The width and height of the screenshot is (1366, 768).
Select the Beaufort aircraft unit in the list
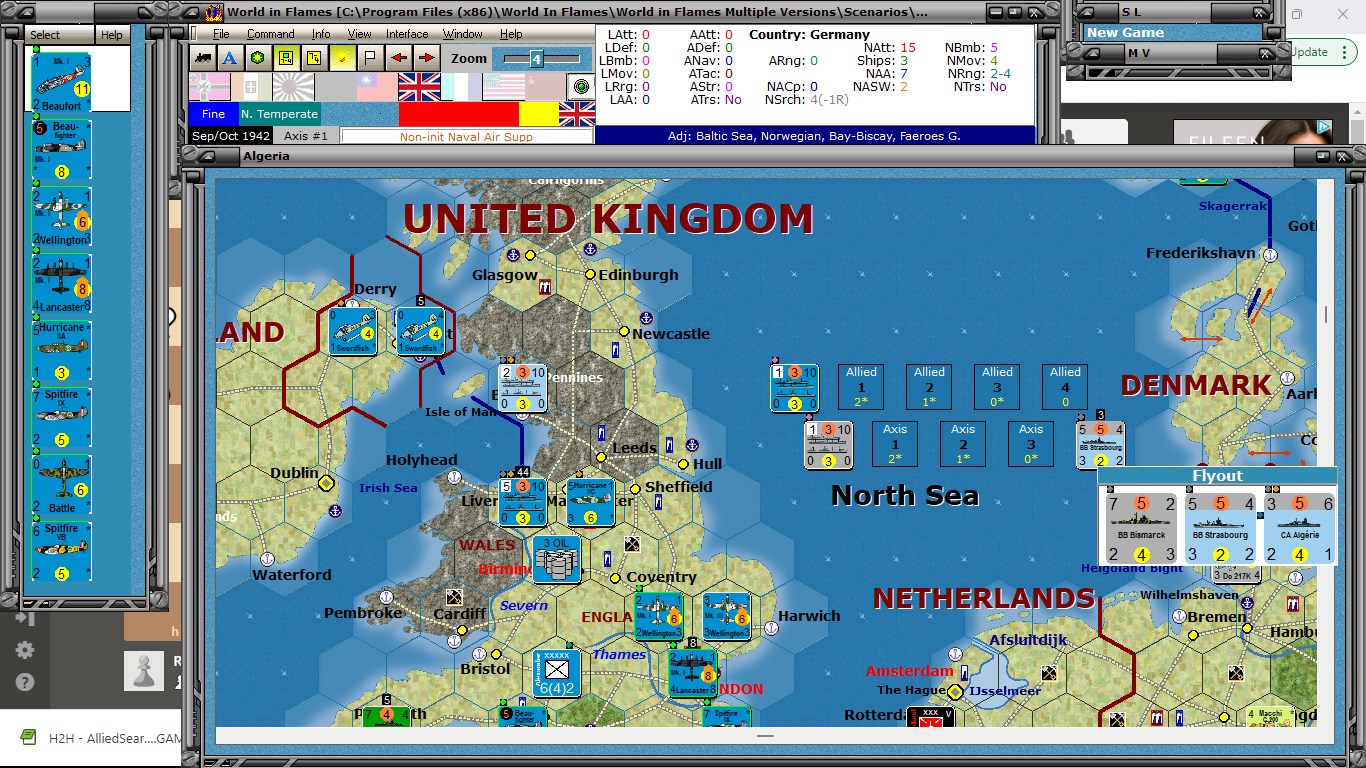click(x=62, y=82)
